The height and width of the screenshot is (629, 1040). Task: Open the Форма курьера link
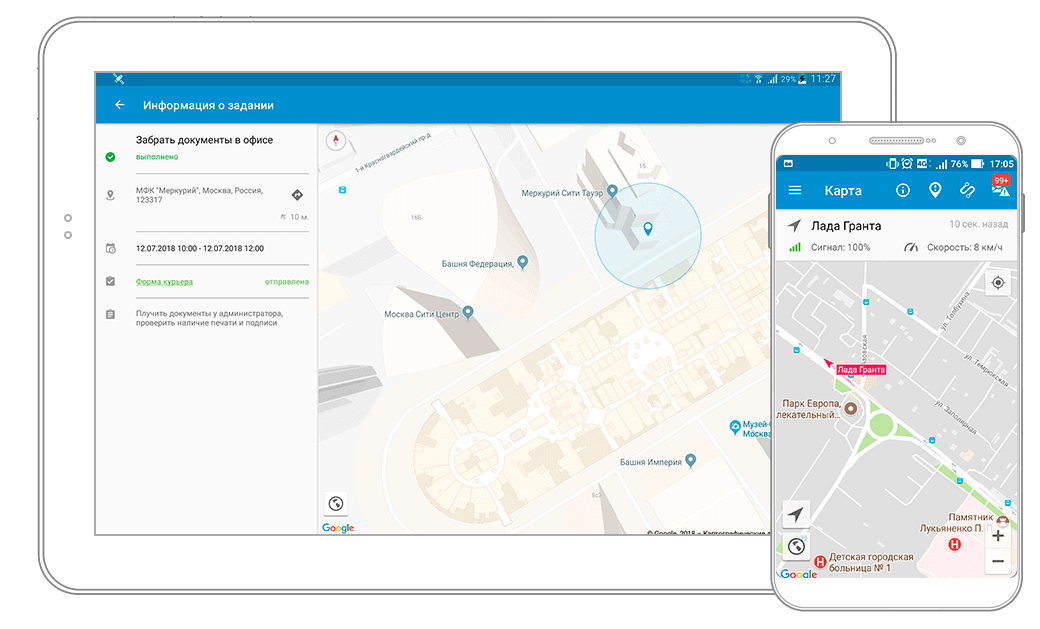coord(164,282)
